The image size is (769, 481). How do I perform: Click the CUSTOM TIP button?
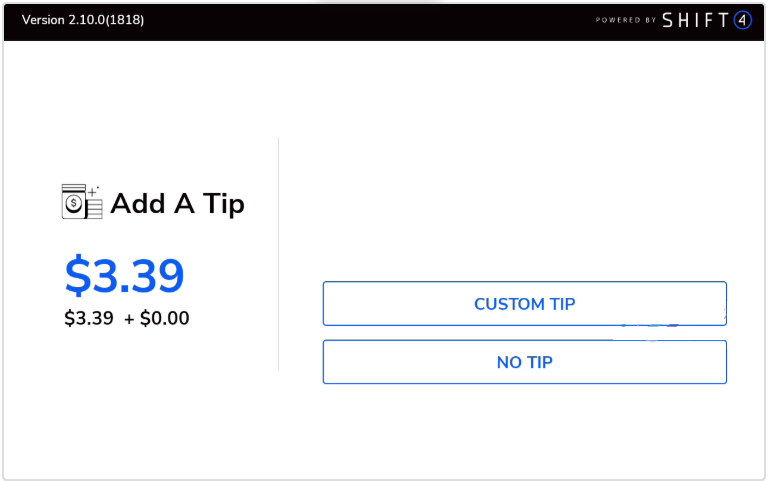pos(524,304)
